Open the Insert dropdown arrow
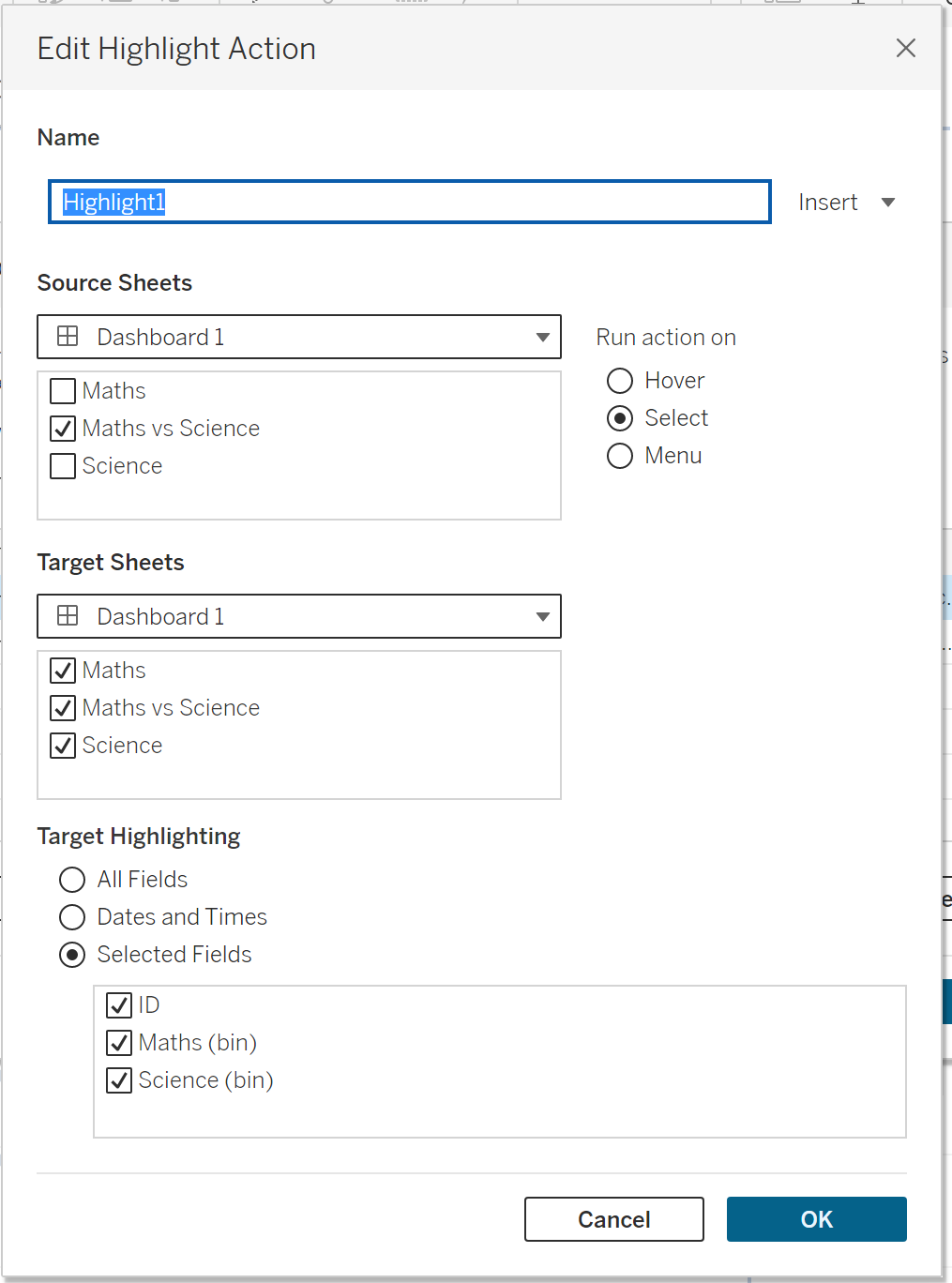Viewport: 952px width, 1283px height. click(x=887, y=203)
